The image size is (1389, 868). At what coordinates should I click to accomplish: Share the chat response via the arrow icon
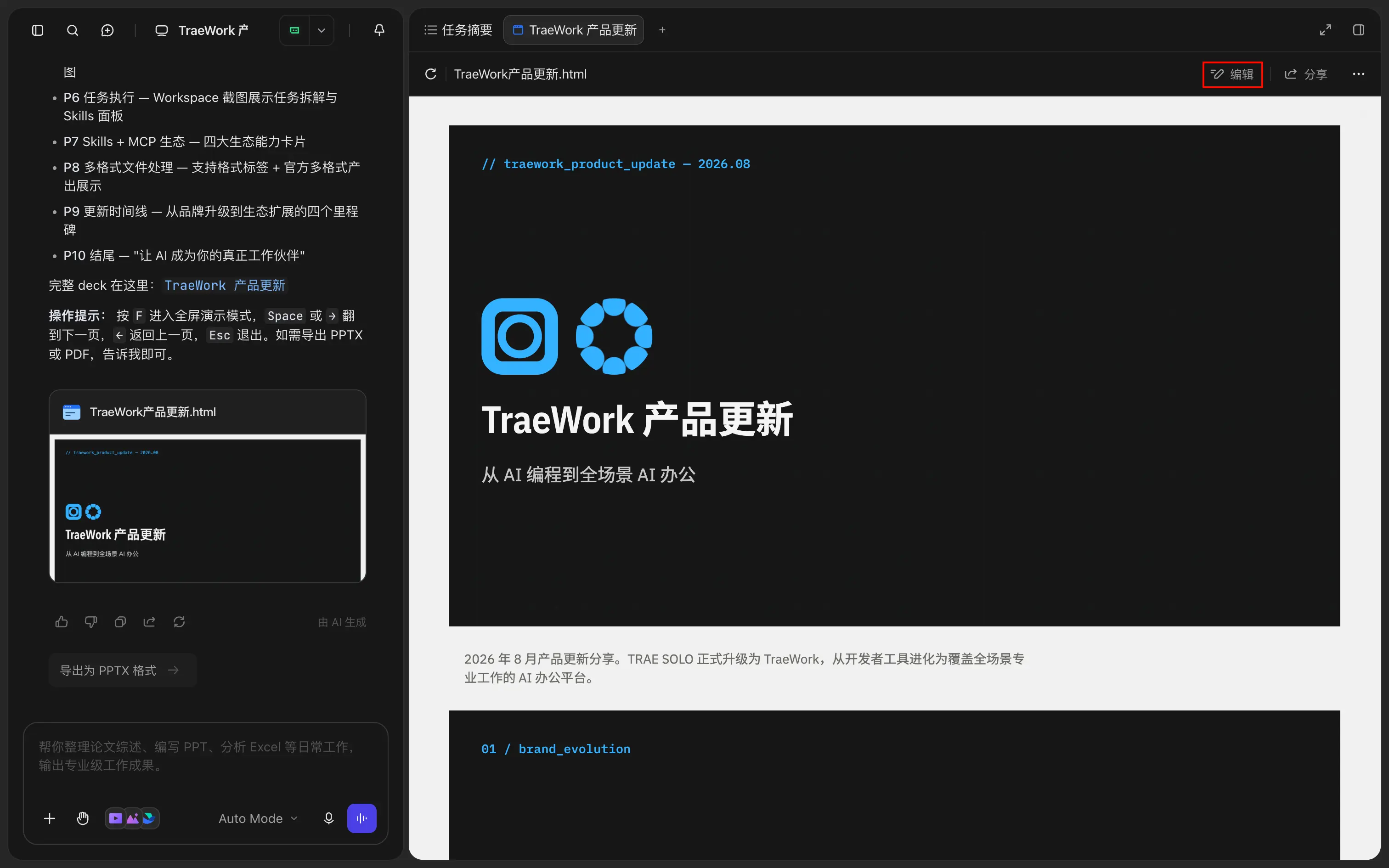(x=149, y=622)
